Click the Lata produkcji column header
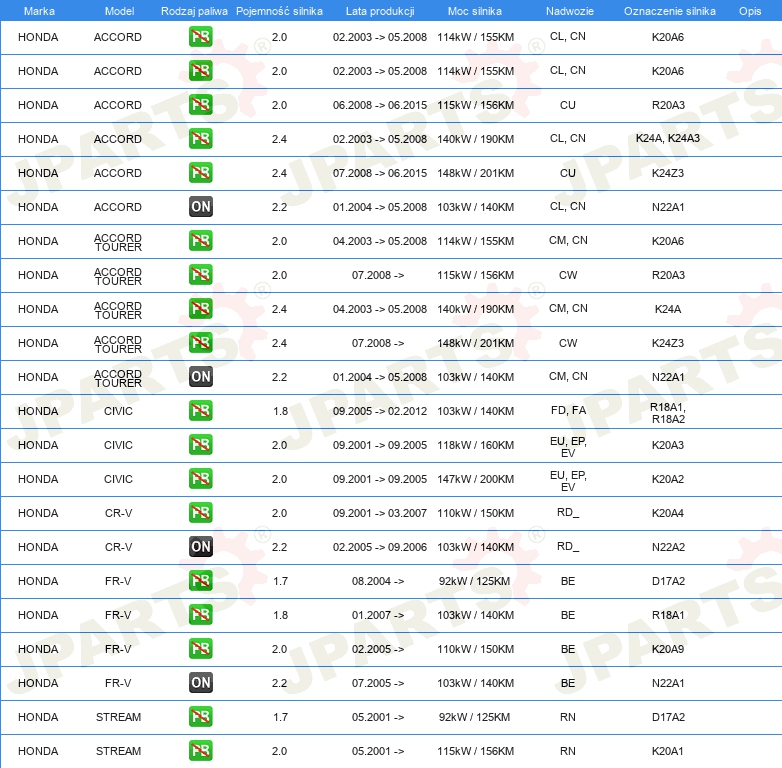Screen dimensions: 782x768 pos(380,11)
